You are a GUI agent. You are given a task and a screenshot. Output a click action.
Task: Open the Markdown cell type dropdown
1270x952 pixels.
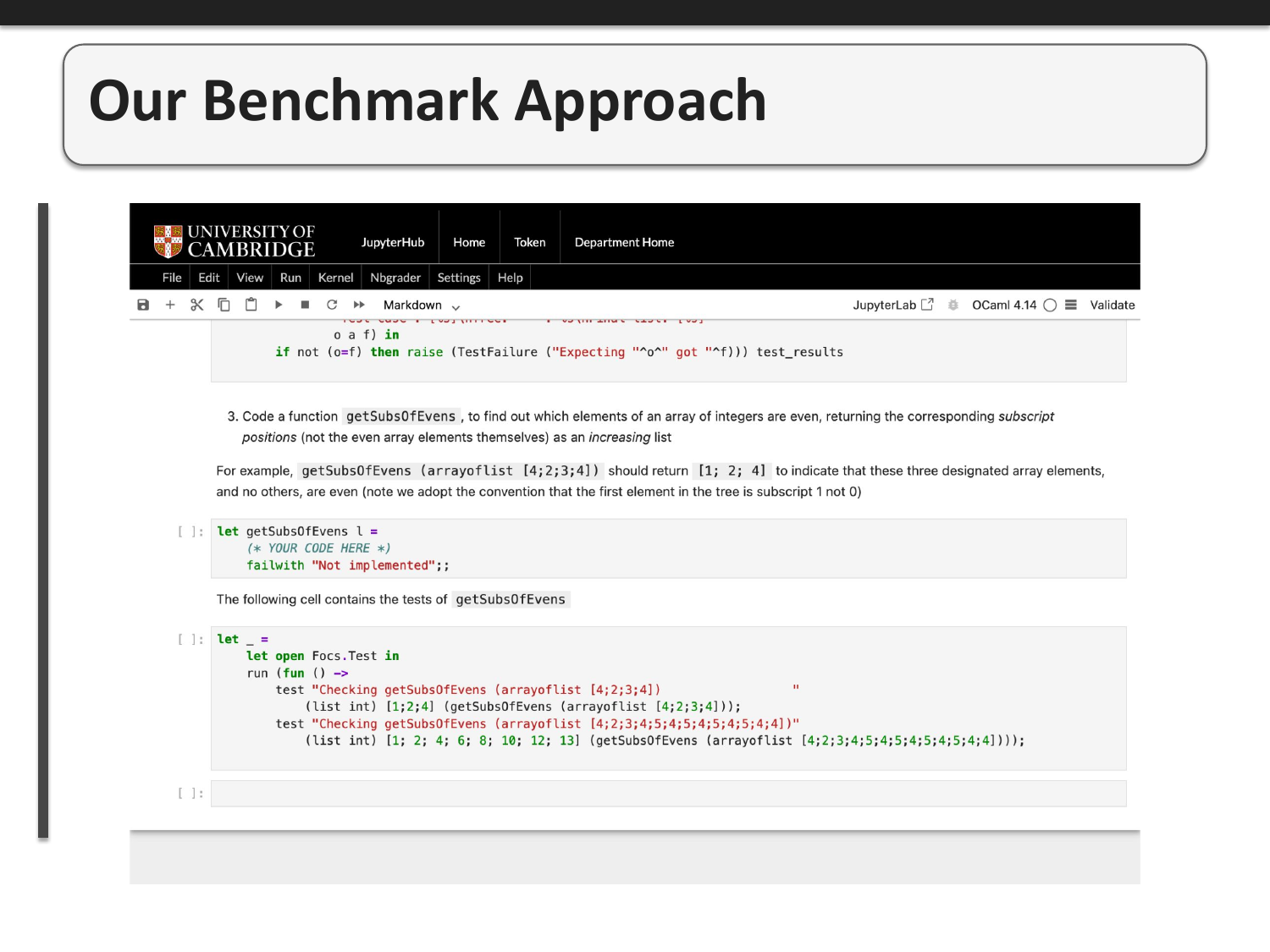421,305
